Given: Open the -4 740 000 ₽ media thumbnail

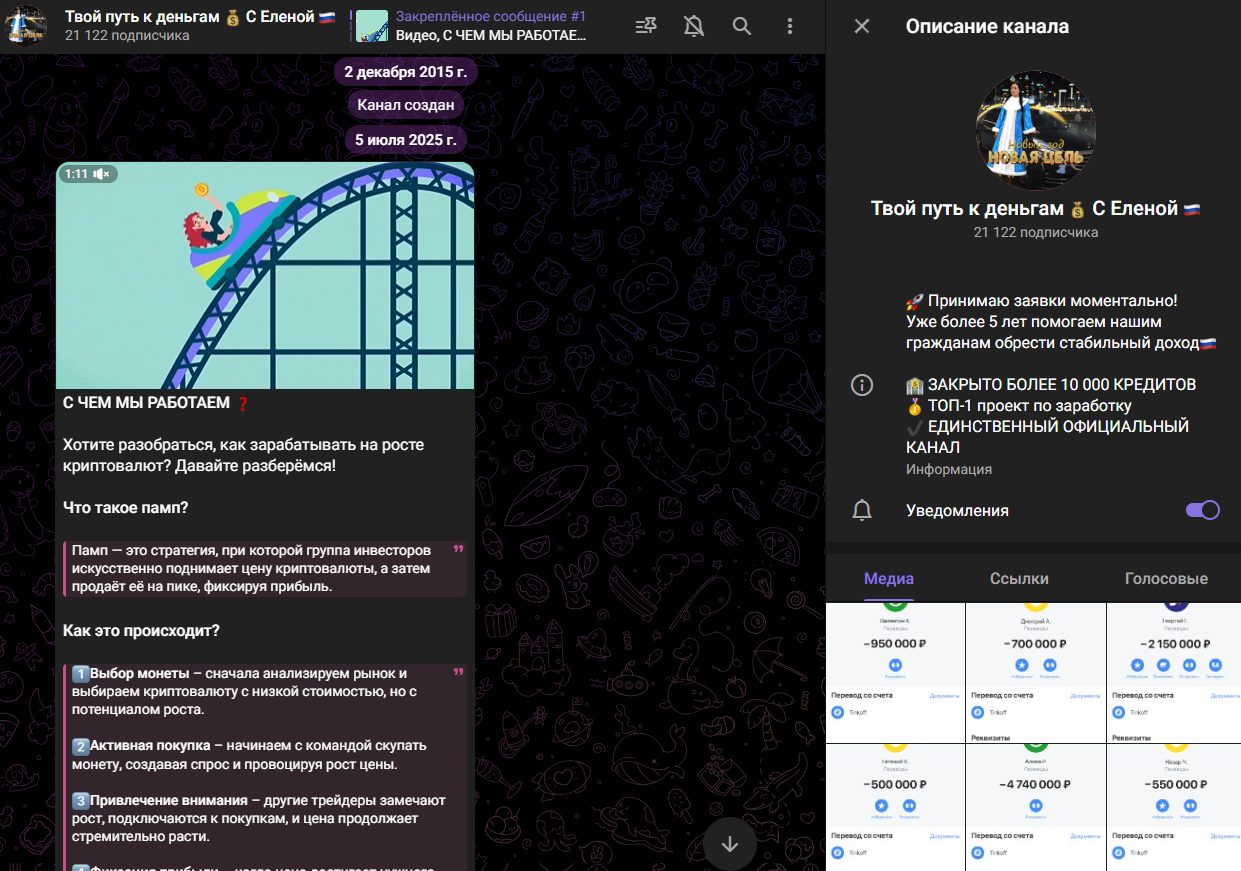Looking at the screenshot, I should click(x=1036, y=807).
